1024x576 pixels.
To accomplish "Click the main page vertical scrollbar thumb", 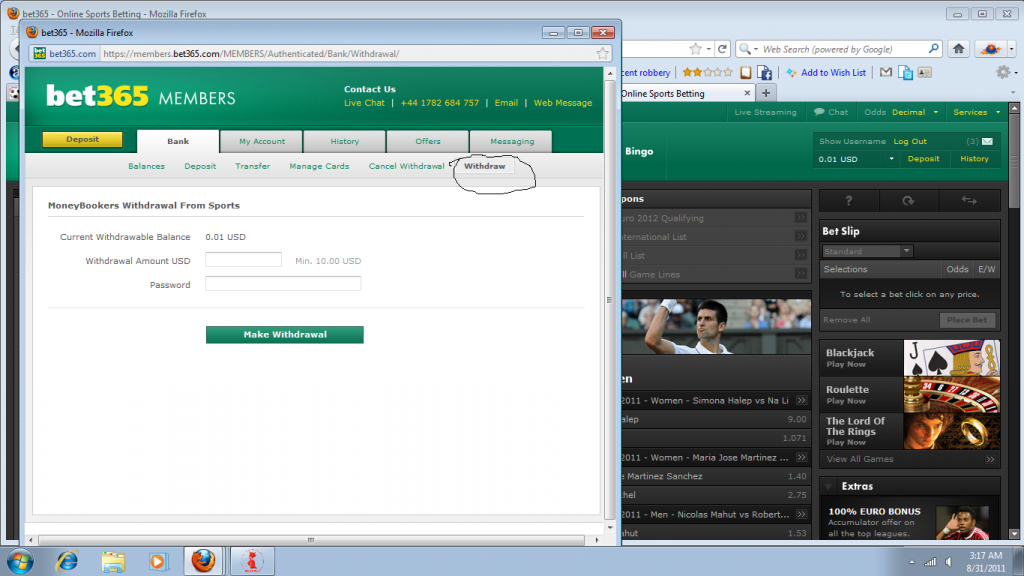I will [x=1014, y=161].
